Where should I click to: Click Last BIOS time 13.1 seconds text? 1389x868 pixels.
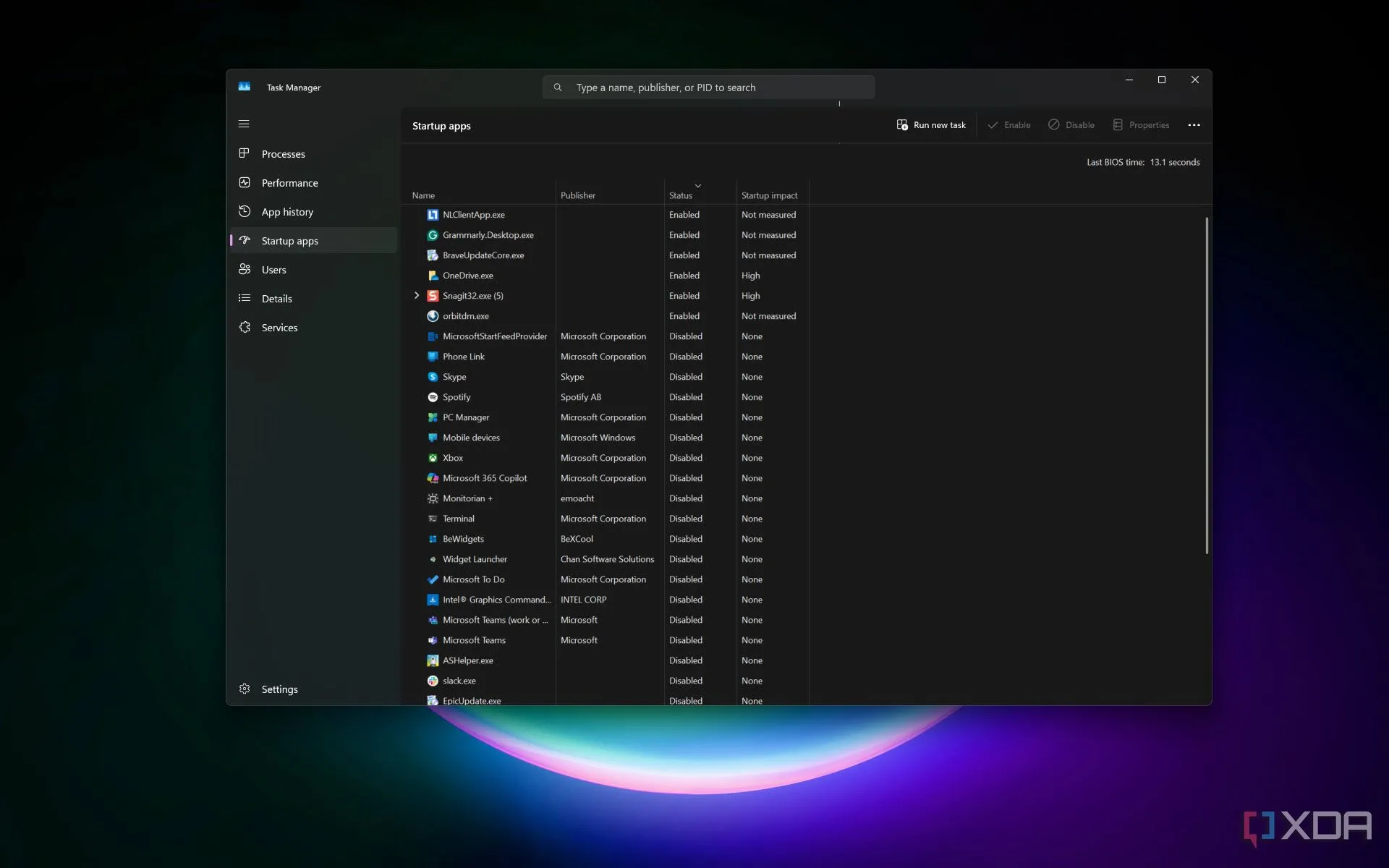[1143, 162]
